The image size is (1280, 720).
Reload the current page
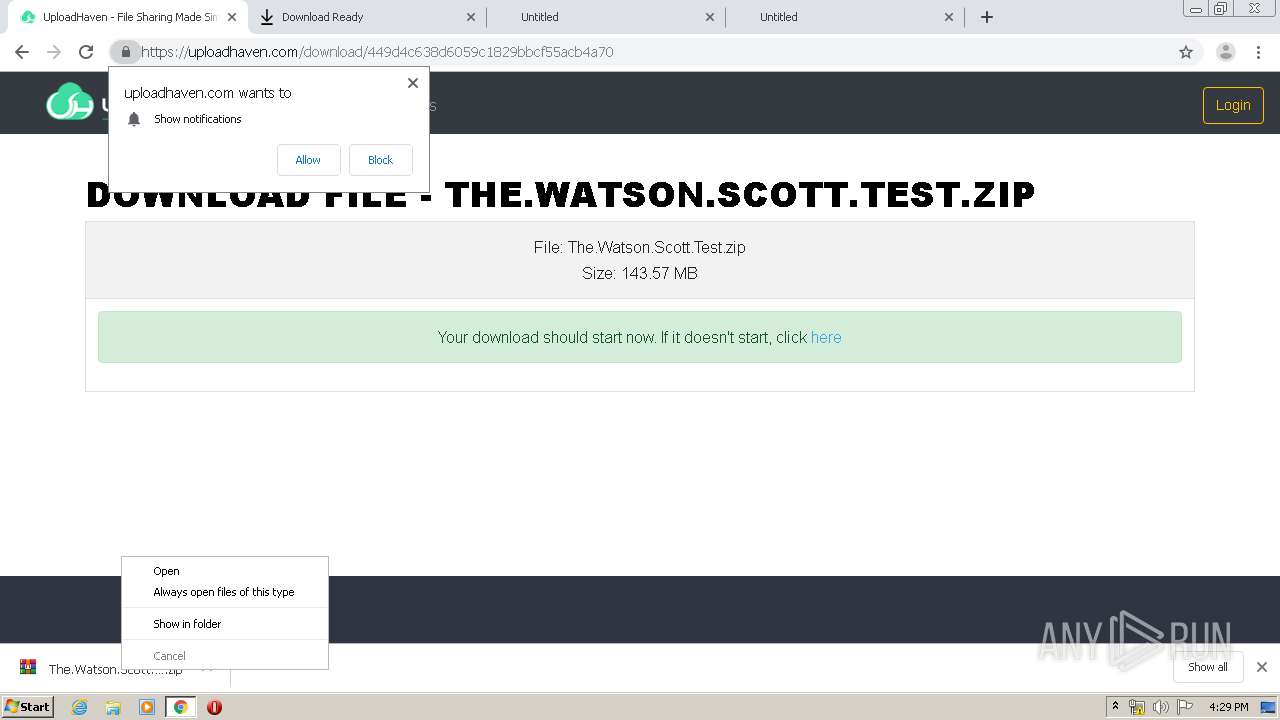(86, 52)
